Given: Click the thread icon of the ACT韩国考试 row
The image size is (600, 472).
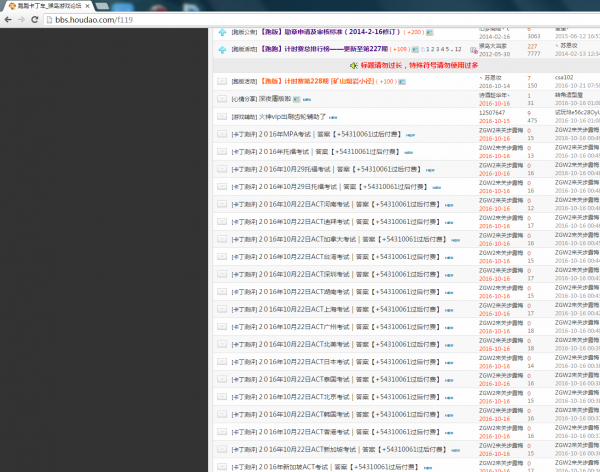Looking at the screenshot, I should (222, 414).
